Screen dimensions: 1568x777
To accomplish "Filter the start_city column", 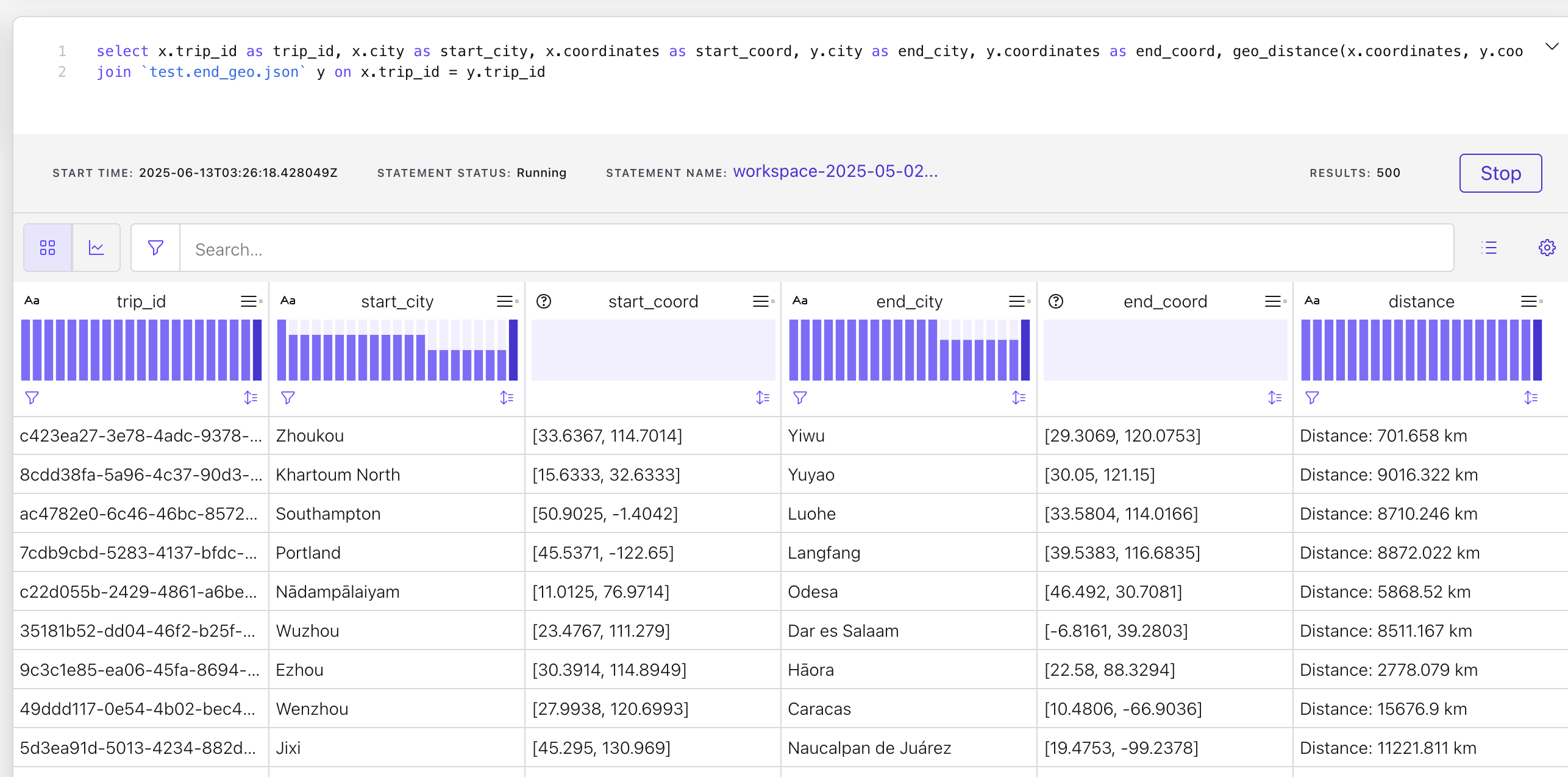I will click(288, 398).
